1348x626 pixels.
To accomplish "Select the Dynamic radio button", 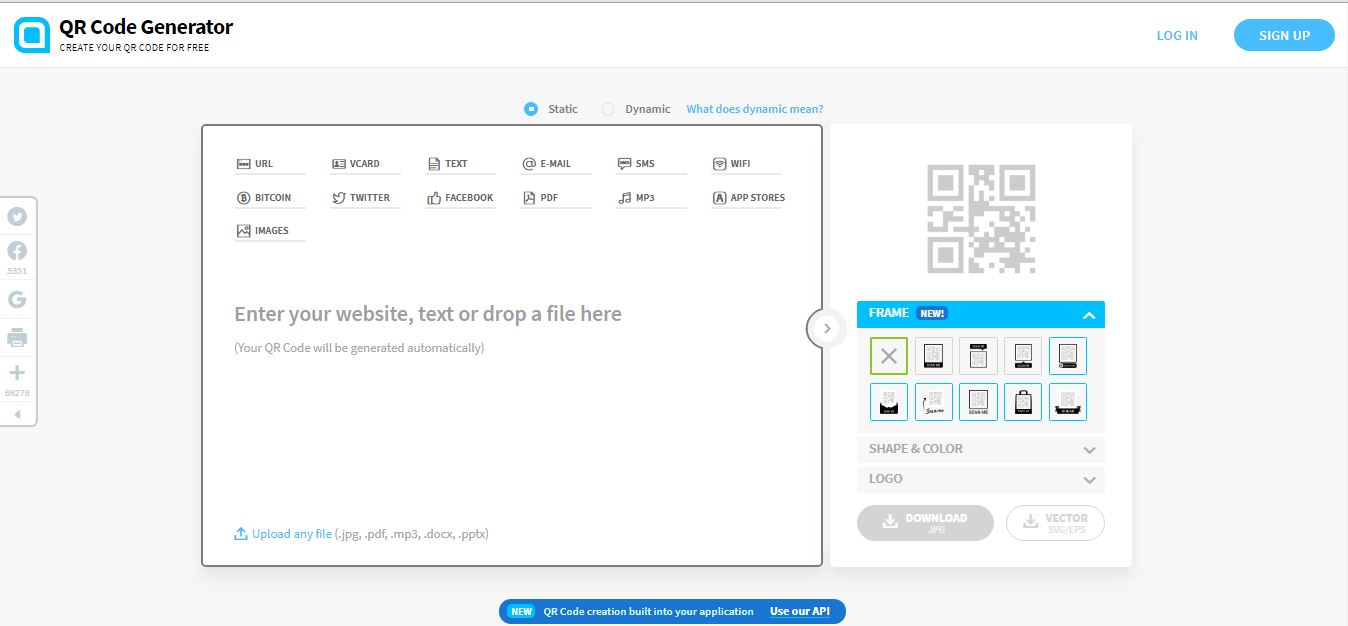I will (x=608, y=109).
